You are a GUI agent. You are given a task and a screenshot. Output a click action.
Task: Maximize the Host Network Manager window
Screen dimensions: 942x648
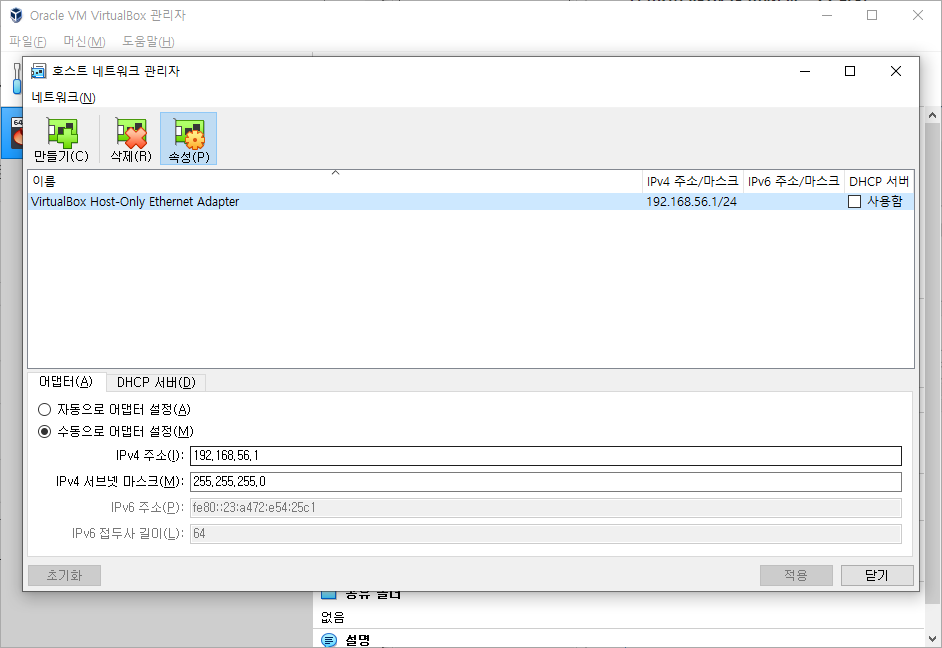850,71
